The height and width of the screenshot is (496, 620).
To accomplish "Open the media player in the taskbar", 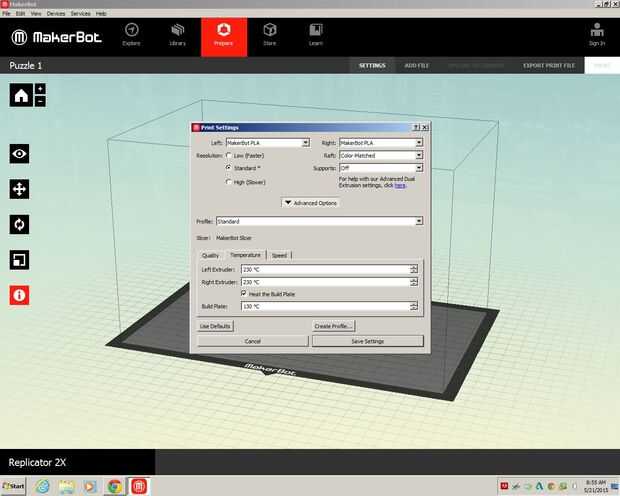I will coord(90,486).
